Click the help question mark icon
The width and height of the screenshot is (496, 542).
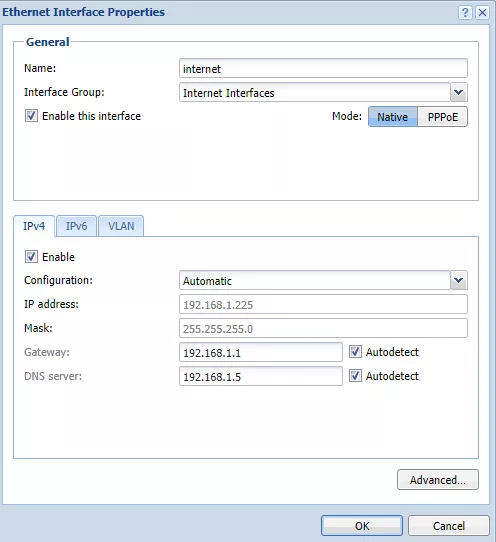tap(465, 12)
